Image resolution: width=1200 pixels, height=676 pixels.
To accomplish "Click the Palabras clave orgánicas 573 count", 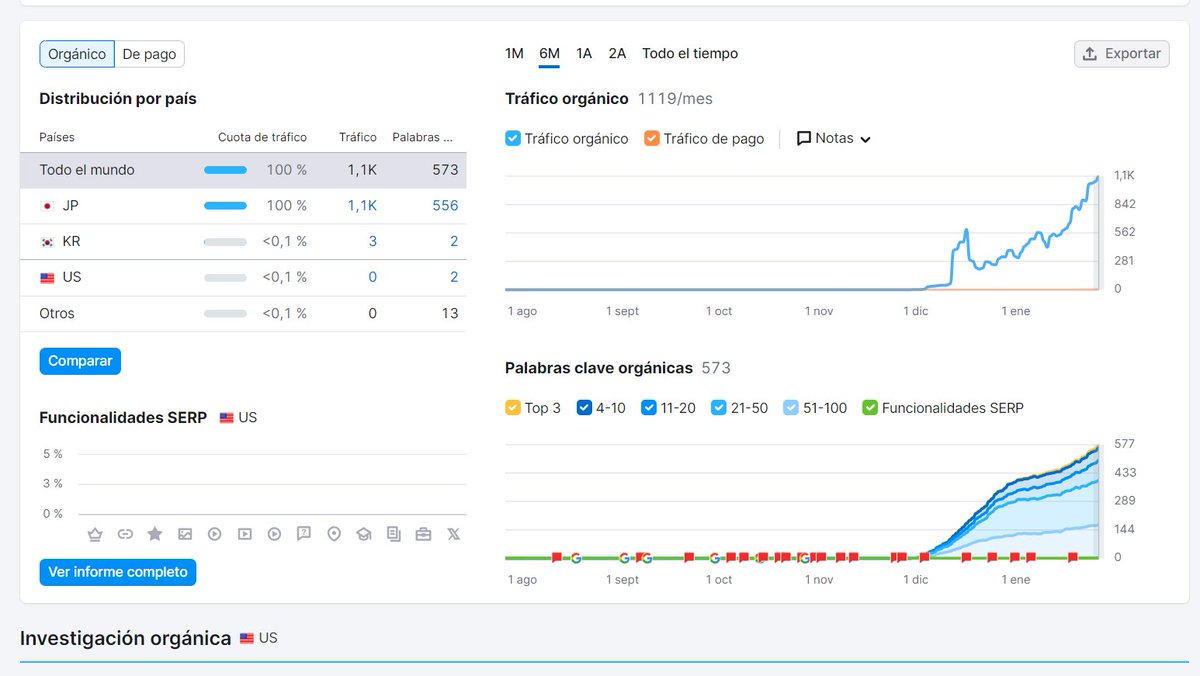I will tap(716, 368).
